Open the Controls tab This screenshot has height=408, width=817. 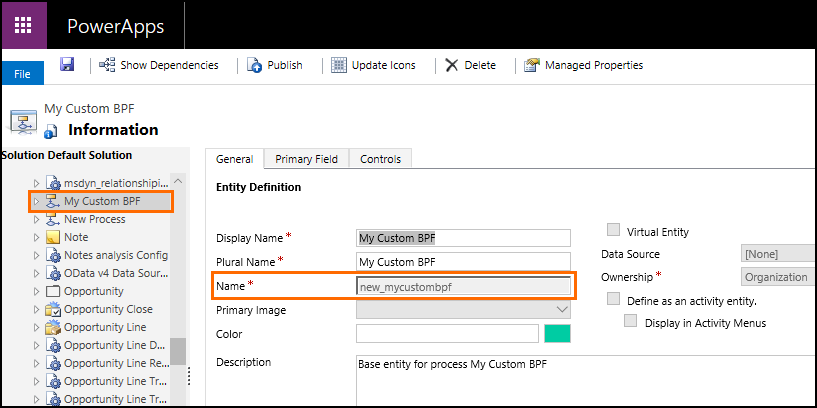point(380,159)
